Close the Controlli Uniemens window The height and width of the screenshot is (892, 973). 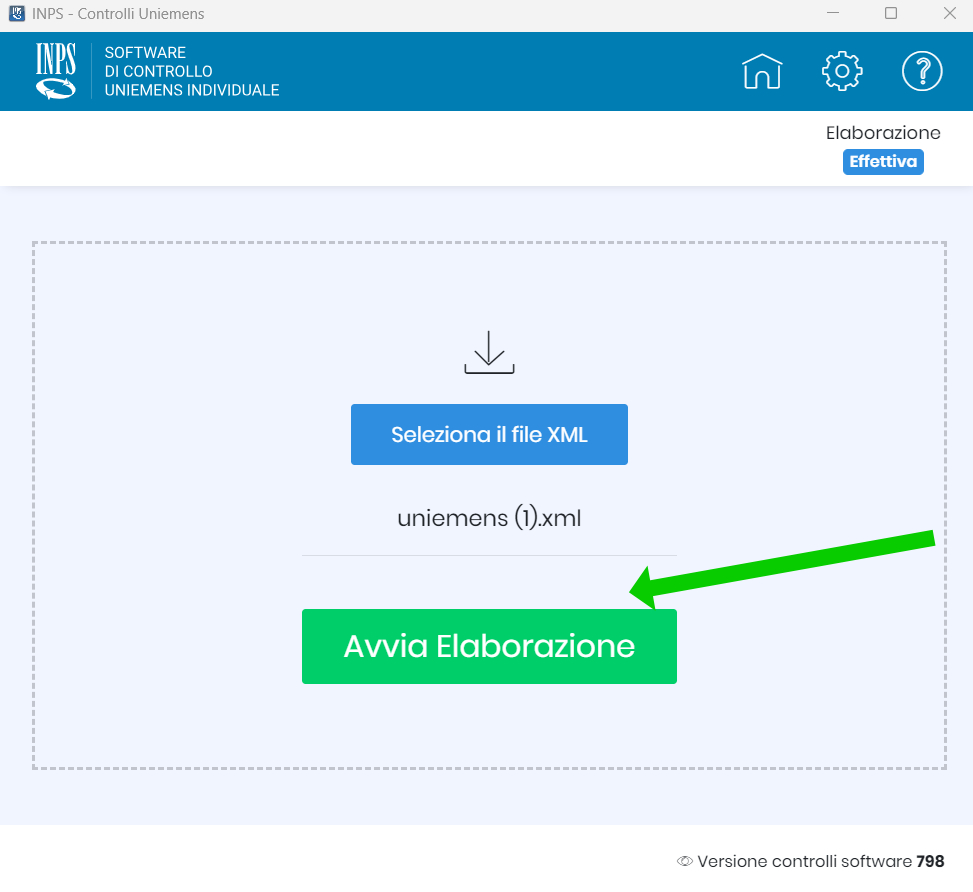[x=949, y=14]
